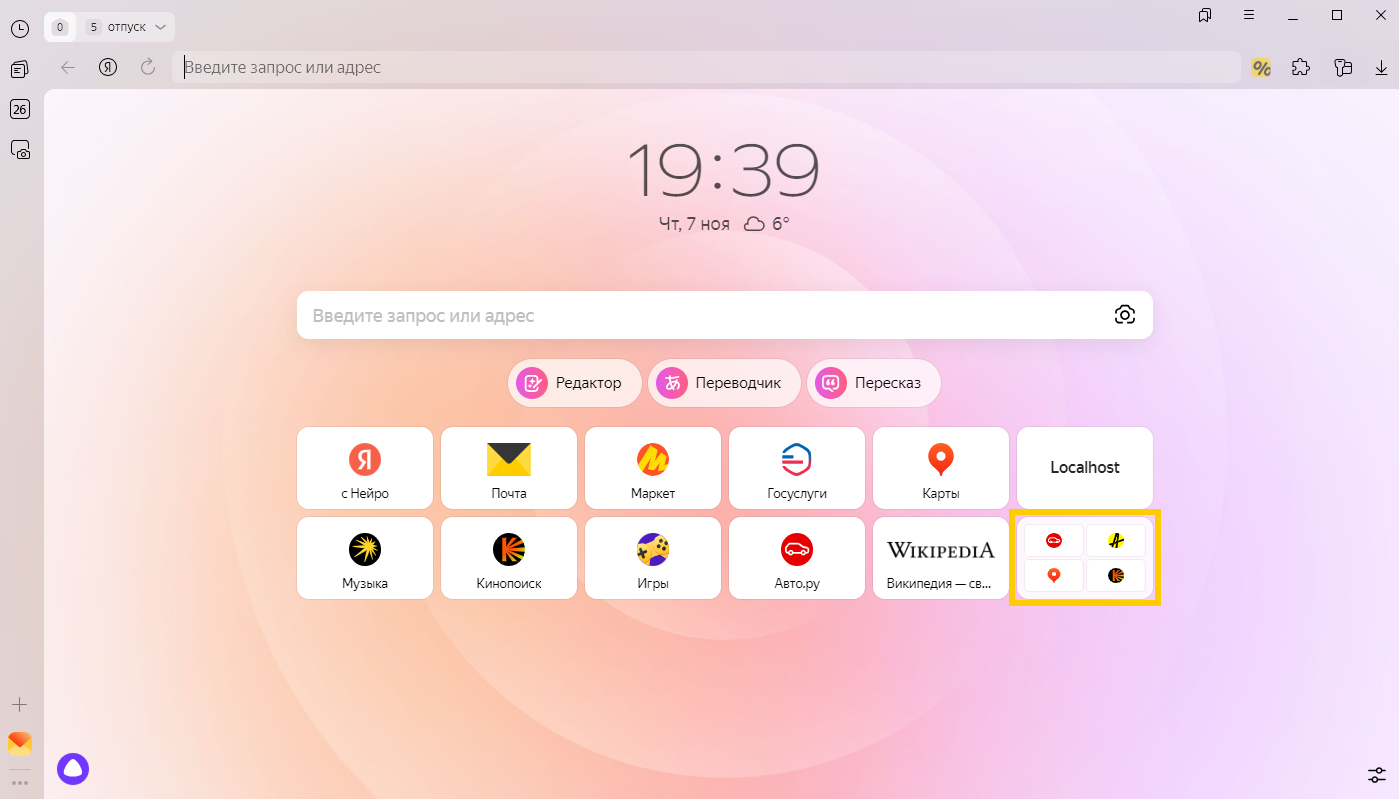Click the screenshot capture icon in sidebar
The image size is (1399, 799).
point(20,150)
